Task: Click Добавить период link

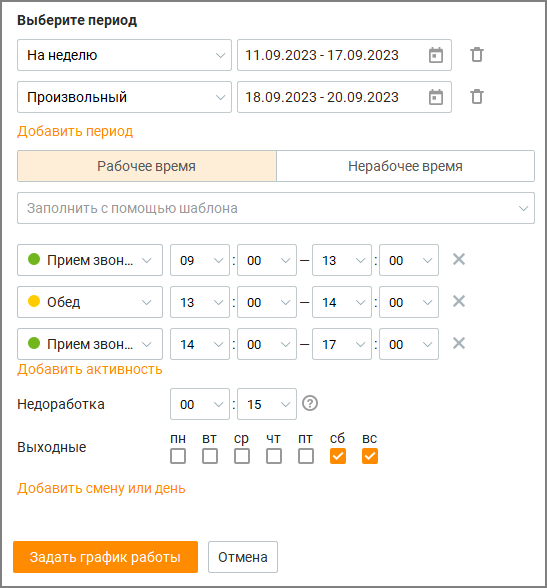Action: (x=75, y=131)
